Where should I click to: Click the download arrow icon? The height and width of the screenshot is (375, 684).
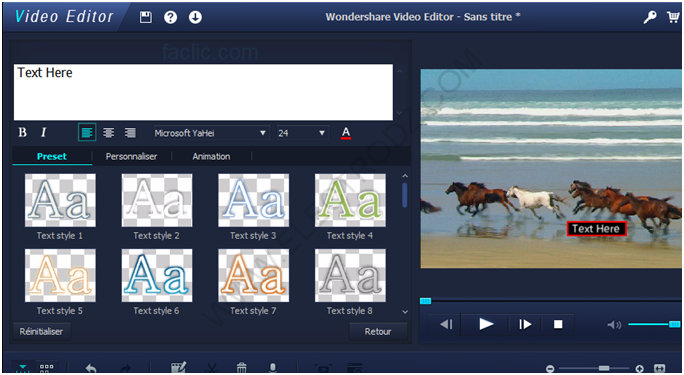tap(195, 17)
